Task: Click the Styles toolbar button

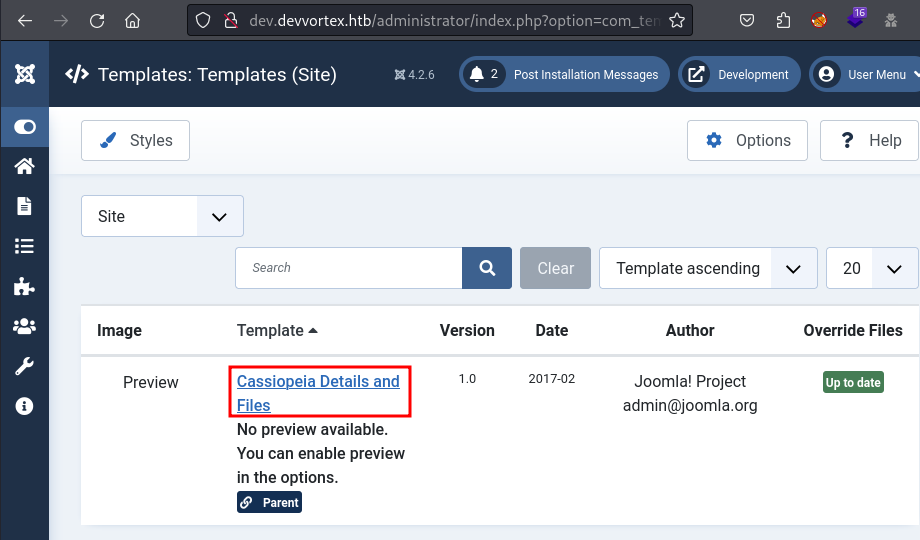Action: tap(136, 140)
